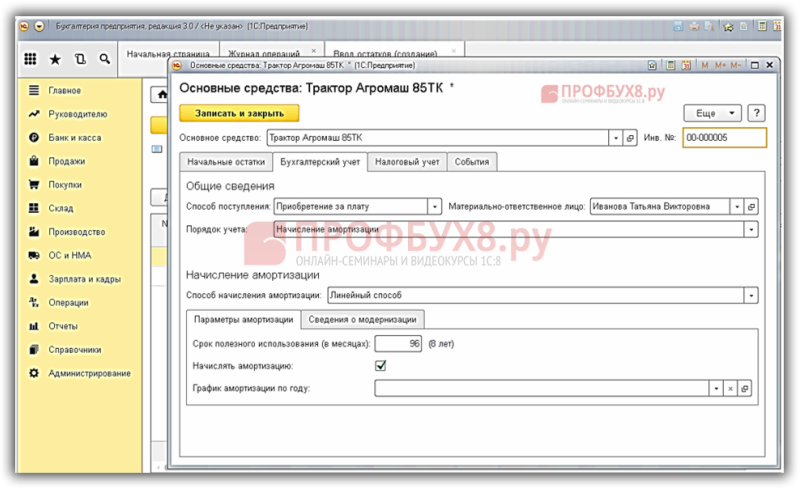Maximize the Основные средства dialog window

tap(755, 65)
